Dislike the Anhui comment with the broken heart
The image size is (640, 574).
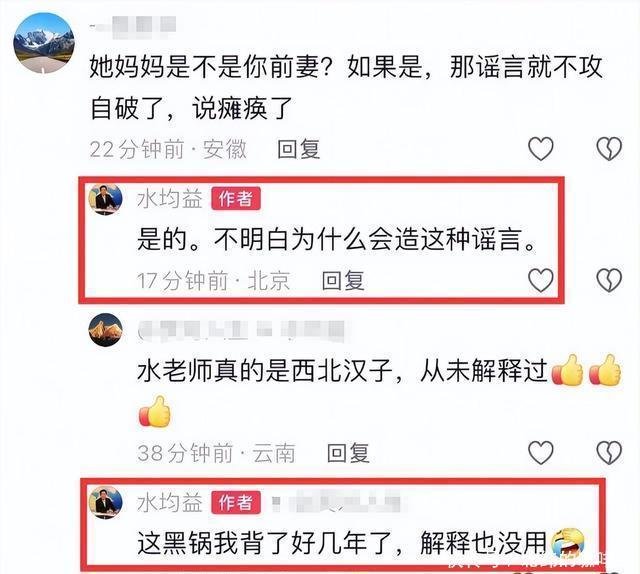coord(609,149)
